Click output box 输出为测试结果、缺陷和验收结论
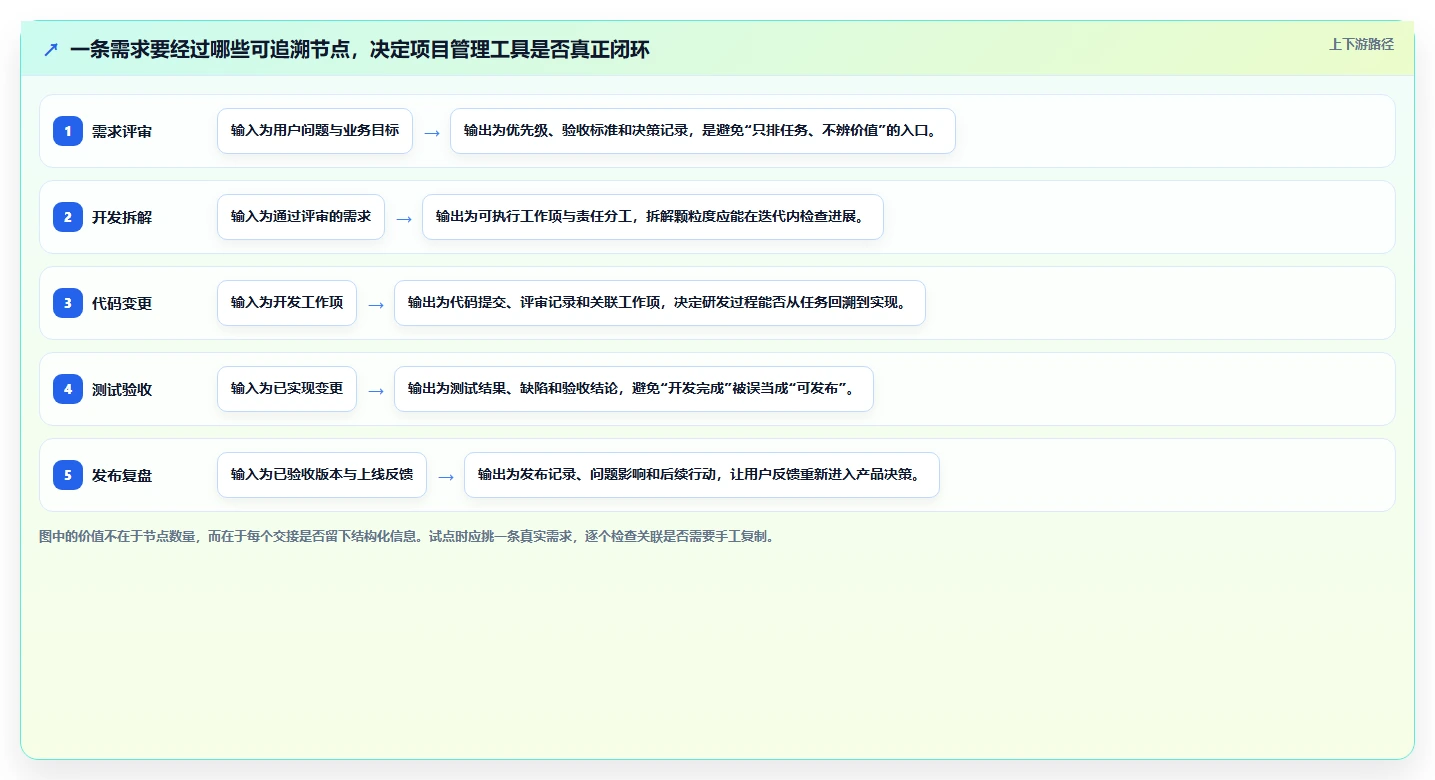The height and width of the screenshot is (780, 1435). pos(634,389)
